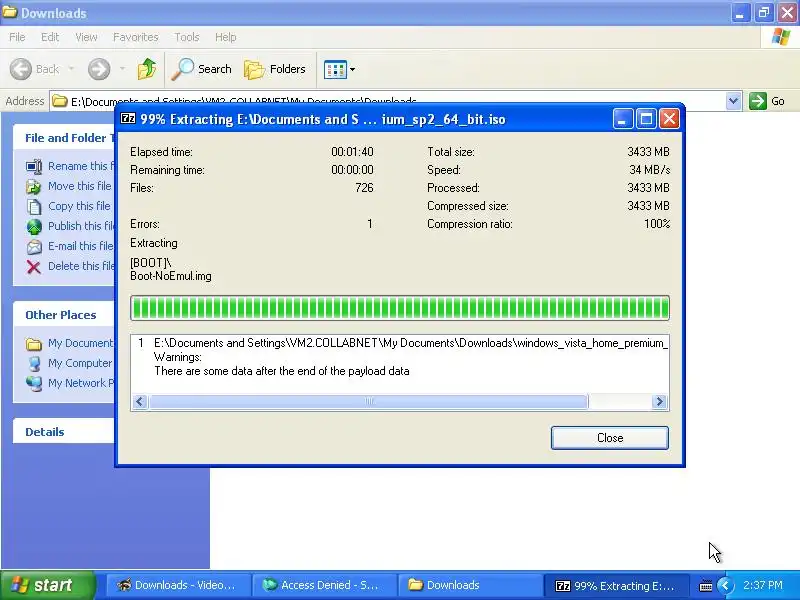Open My Documents from Other Places
Screen dimensions: 800x600
(81, 343)
